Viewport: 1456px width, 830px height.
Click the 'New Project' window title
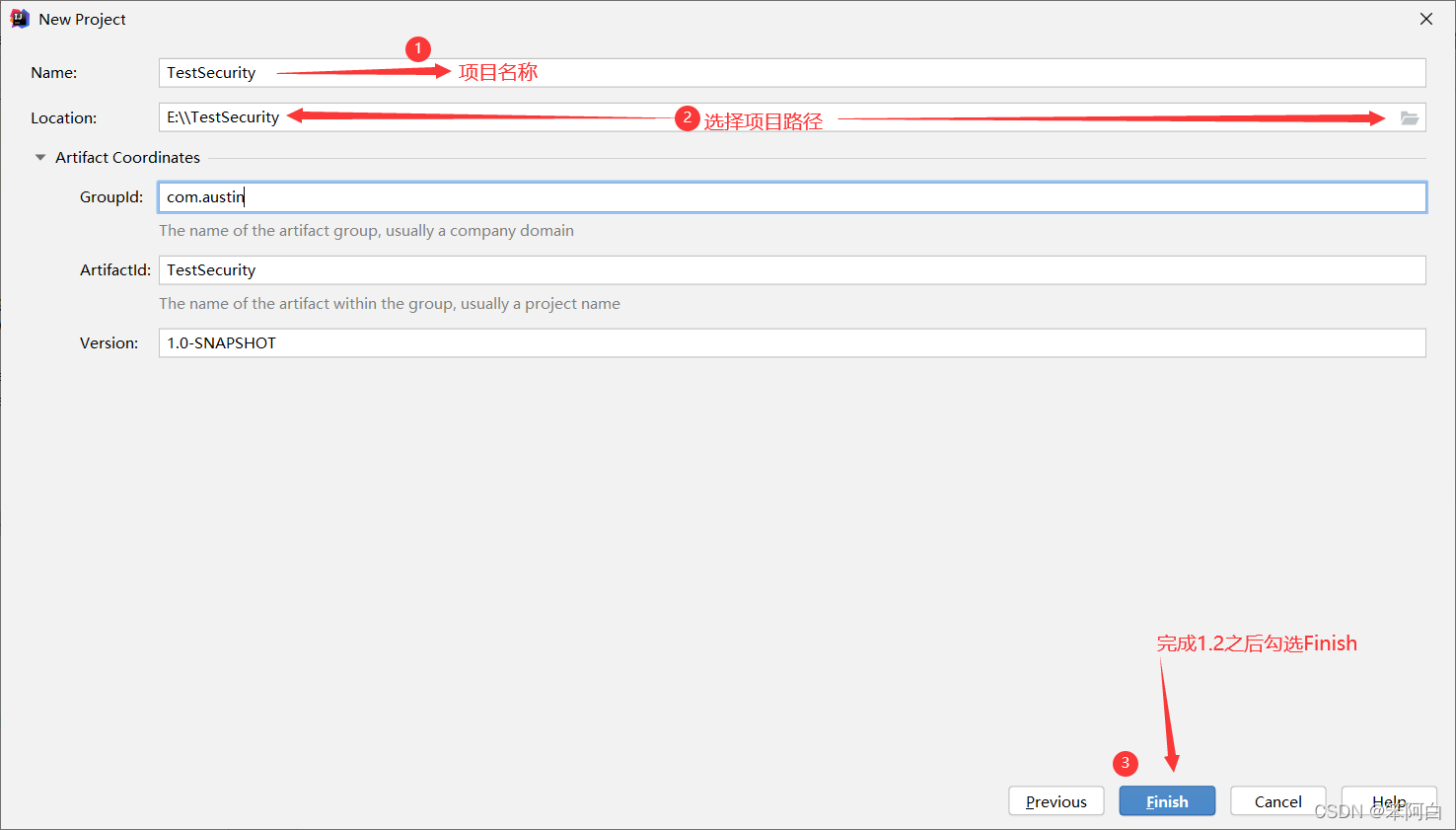click(x=82, y=20)
